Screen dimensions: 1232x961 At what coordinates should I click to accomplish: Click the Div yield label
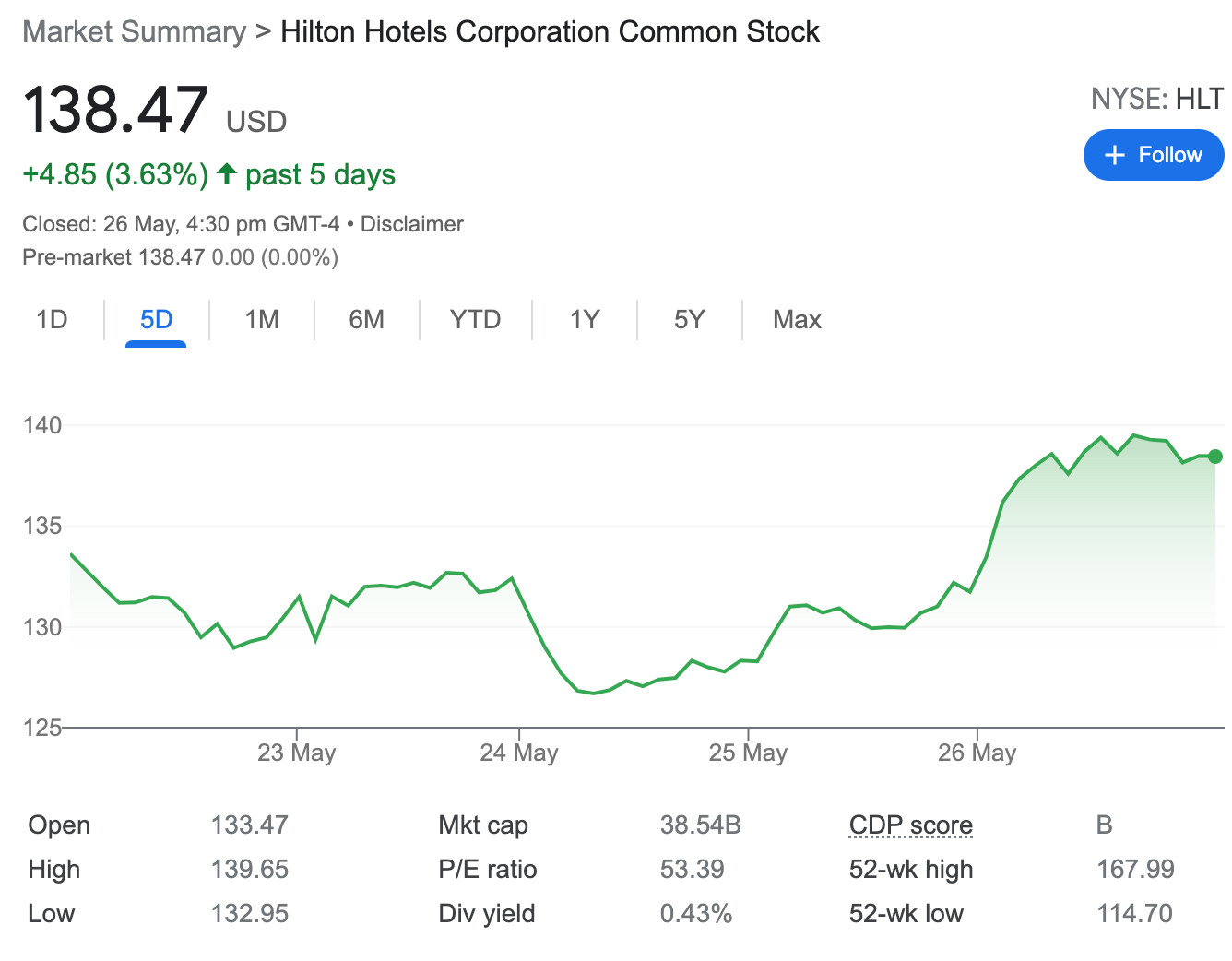(487, 913)
